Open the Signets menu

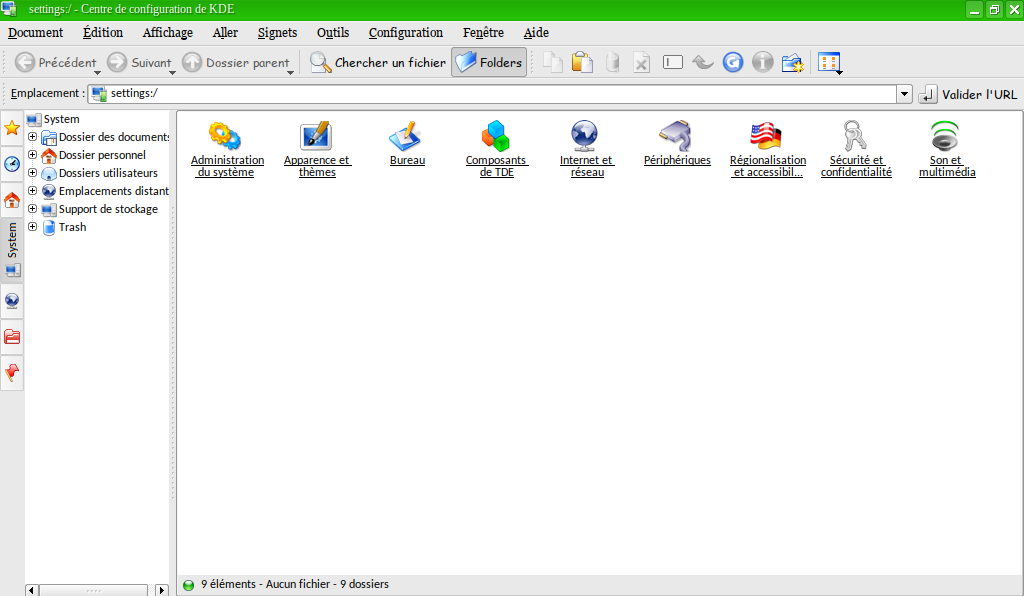[x=277, y=33]
